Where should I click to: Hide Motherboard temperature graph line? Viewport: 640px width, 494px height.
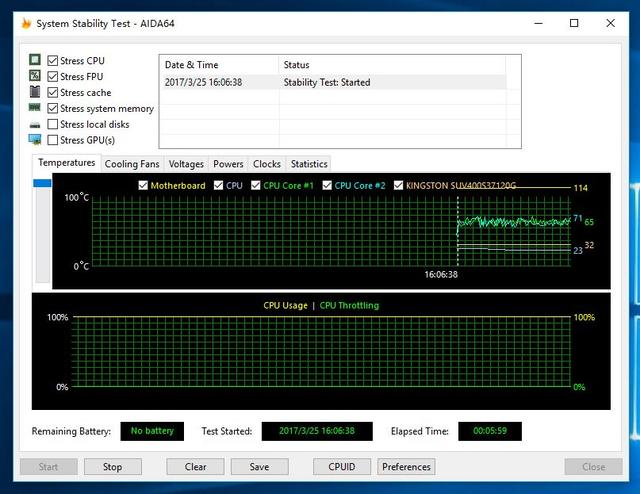143,185
